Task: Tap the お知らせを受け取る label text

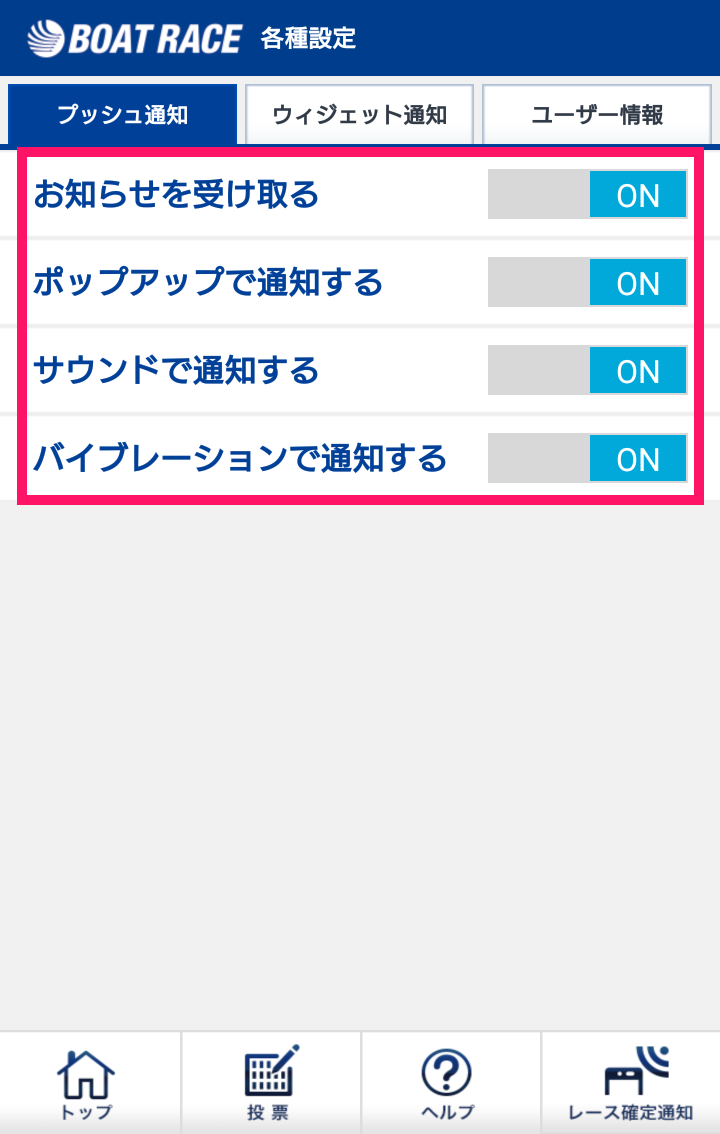Action: (176, 194)
